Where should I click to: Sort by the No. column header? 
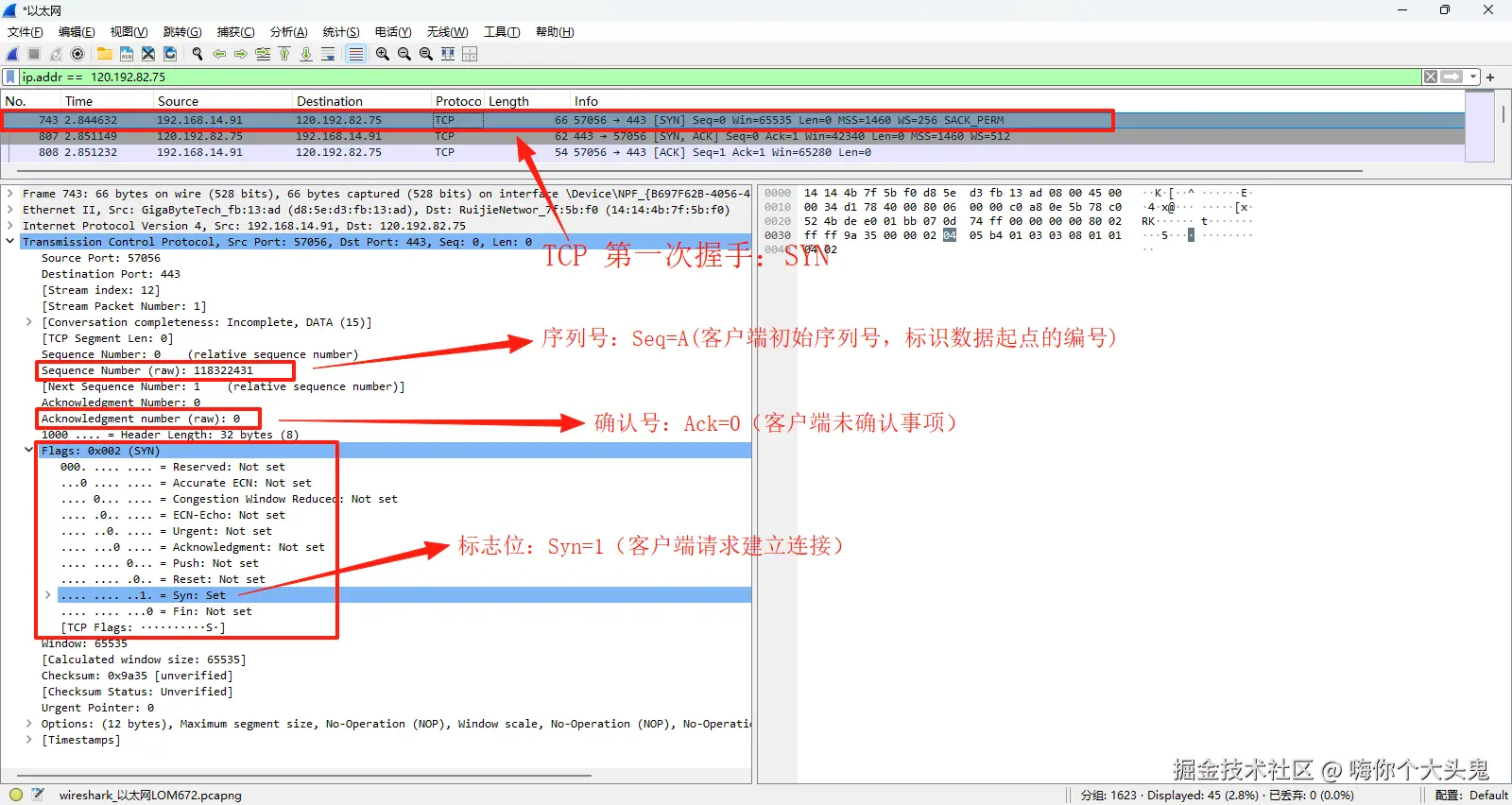(x=30, y=101)
